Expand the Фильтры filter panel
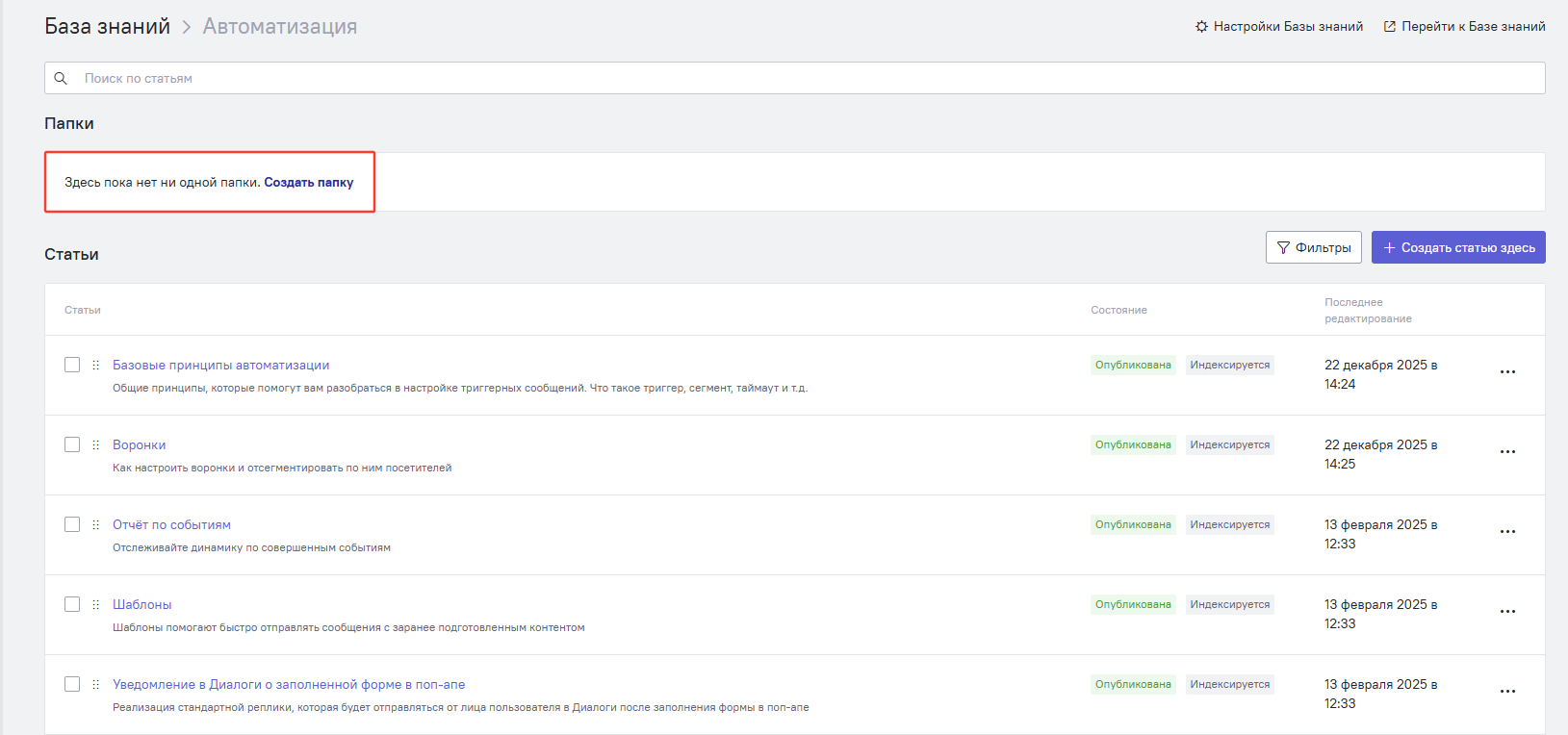 pos(1313,247)
